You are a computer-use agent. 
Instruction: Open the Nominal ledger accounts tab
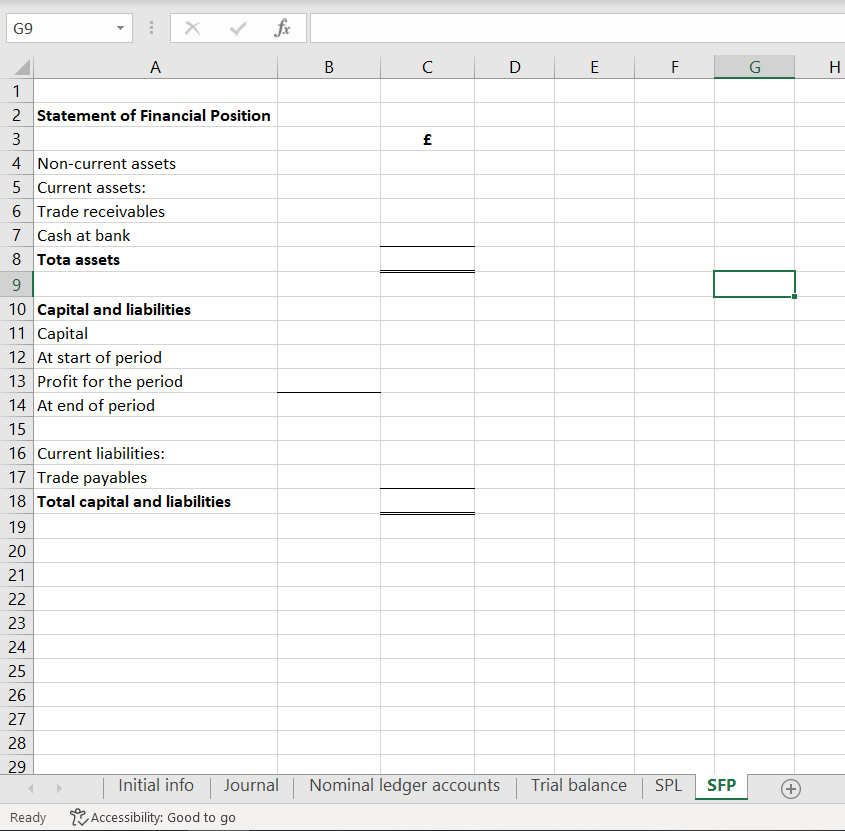pyautogui.click(x=405, y=786)
